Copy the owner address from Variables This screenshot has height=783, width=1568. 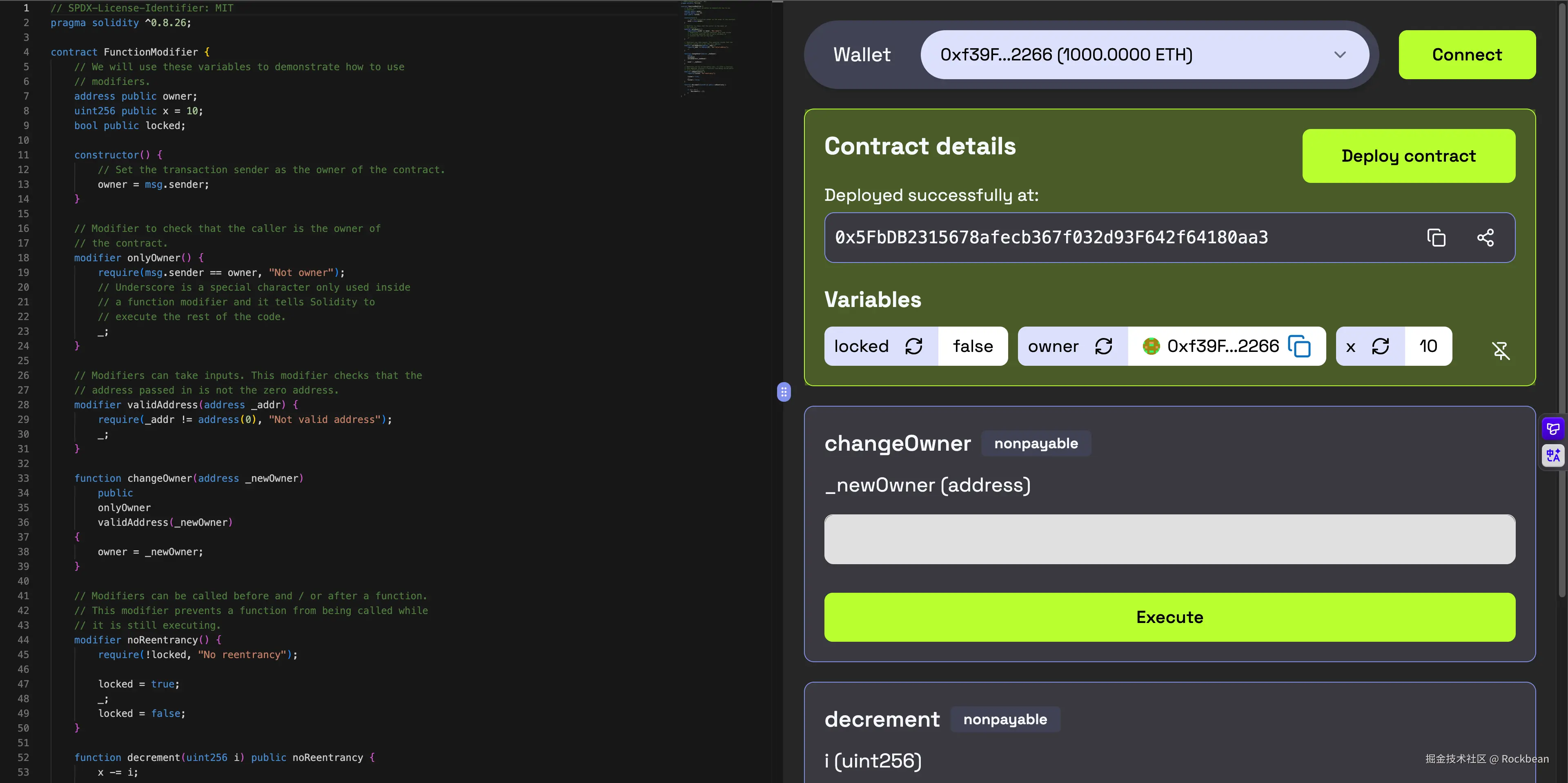click(x=1301, y=346)
